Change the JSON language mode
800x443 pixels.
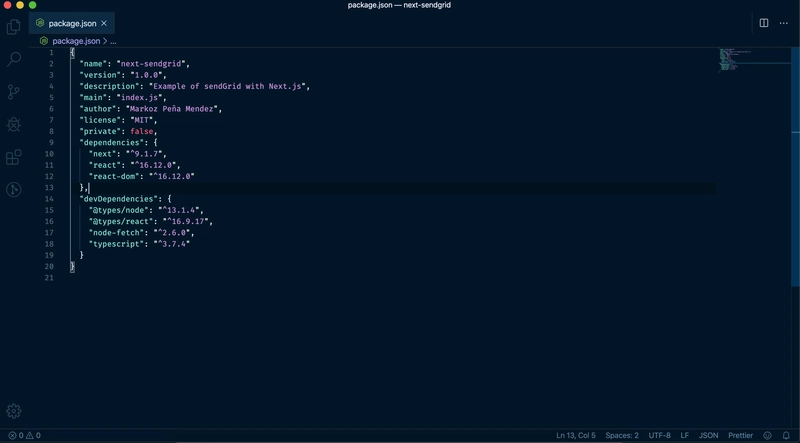(708, 436)
